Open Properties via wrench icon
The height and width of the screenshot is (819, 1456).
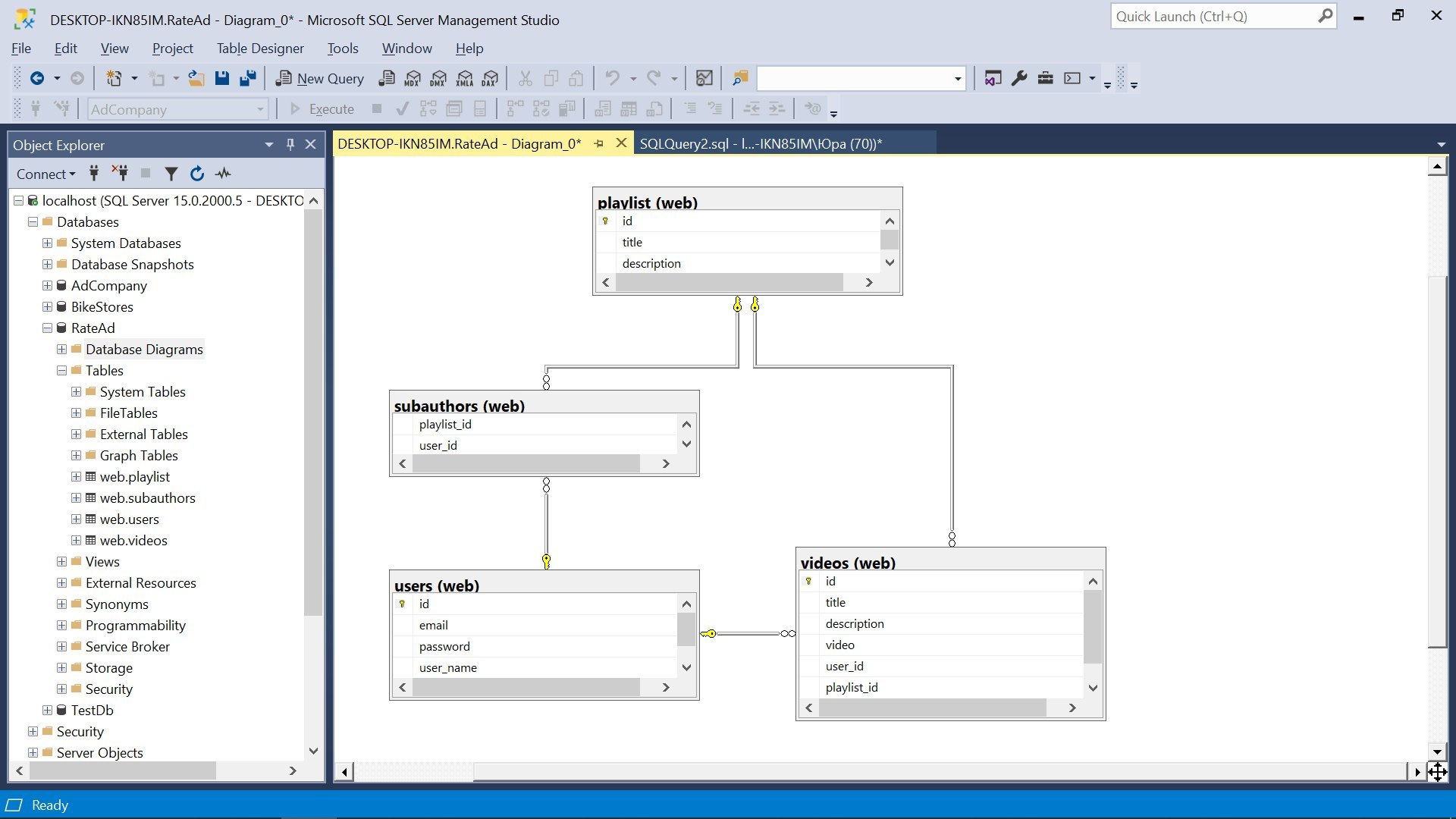coord(1019,78)
